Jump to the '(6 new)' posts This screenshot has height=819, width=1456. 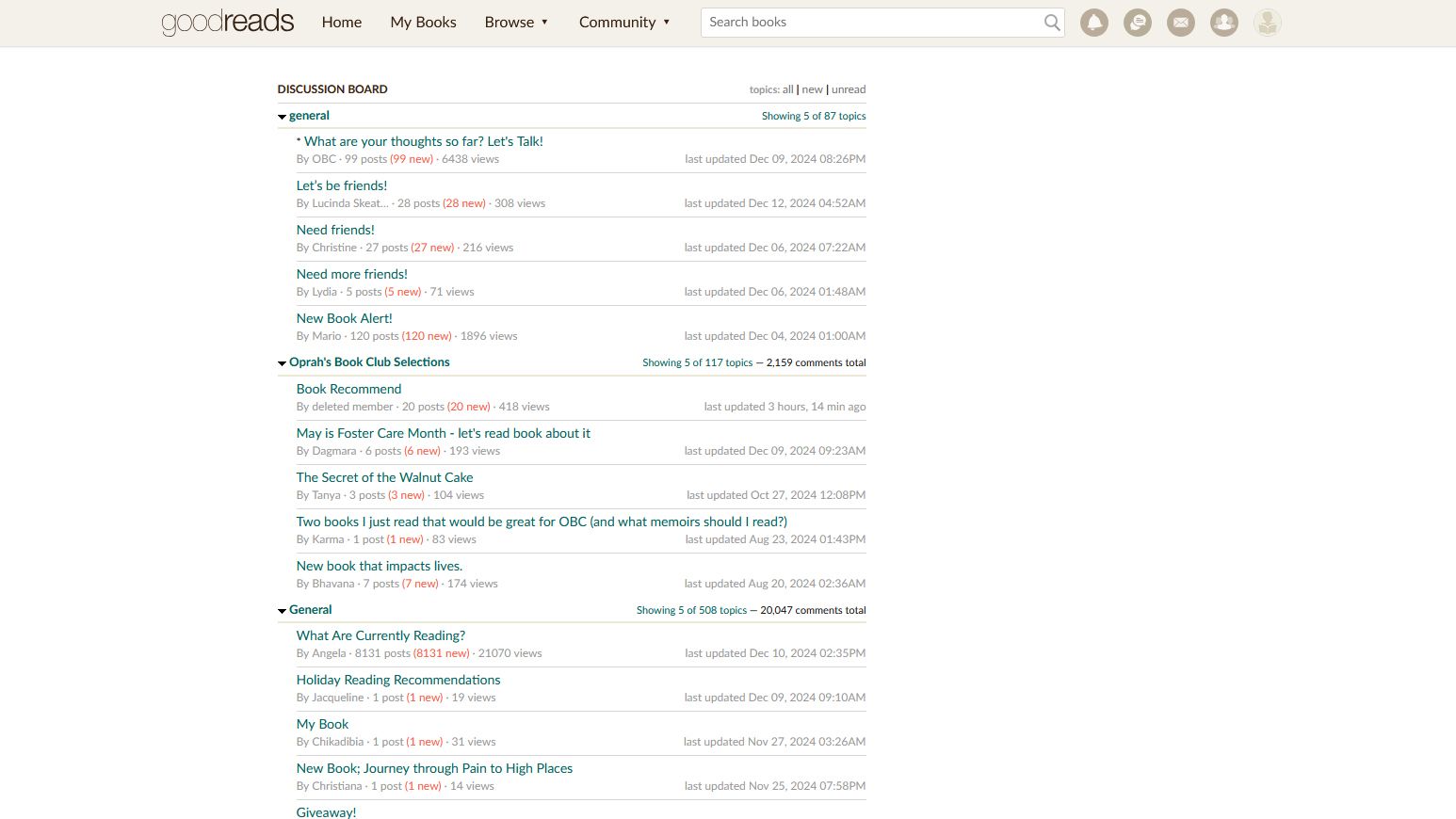(423, 451)
